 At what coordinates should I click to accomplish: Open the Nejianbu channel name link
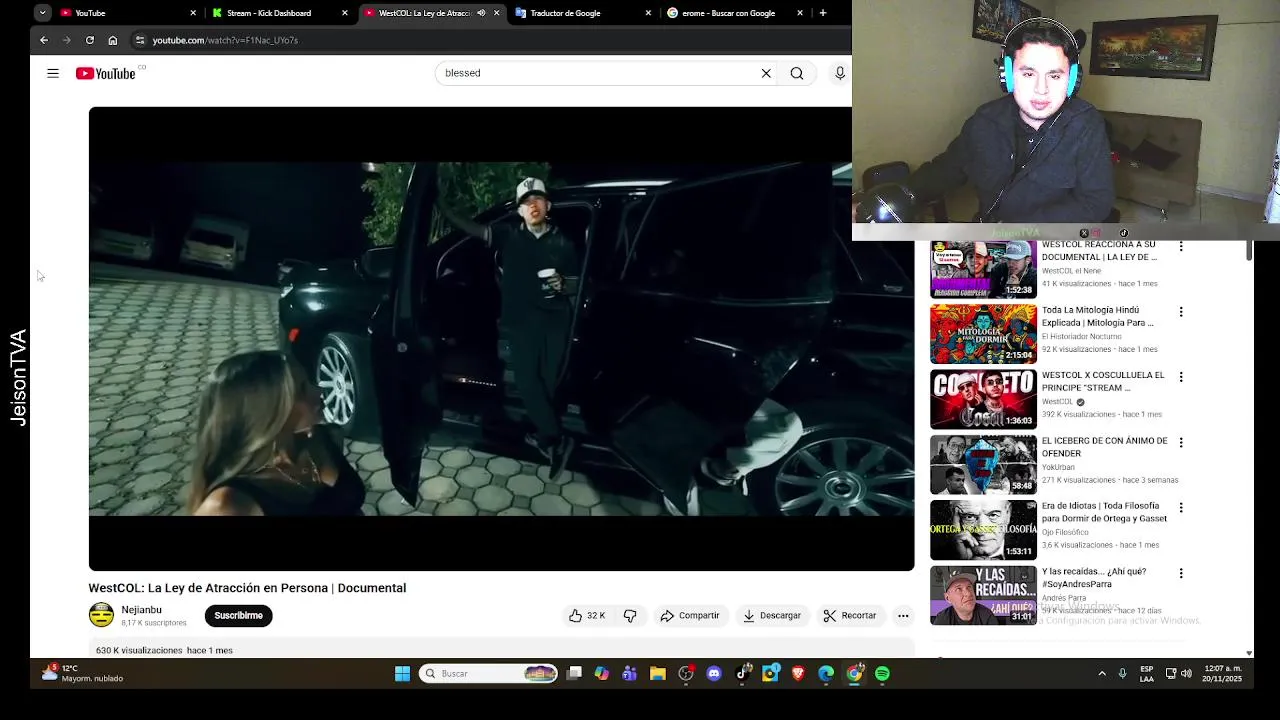click(141, 610)
